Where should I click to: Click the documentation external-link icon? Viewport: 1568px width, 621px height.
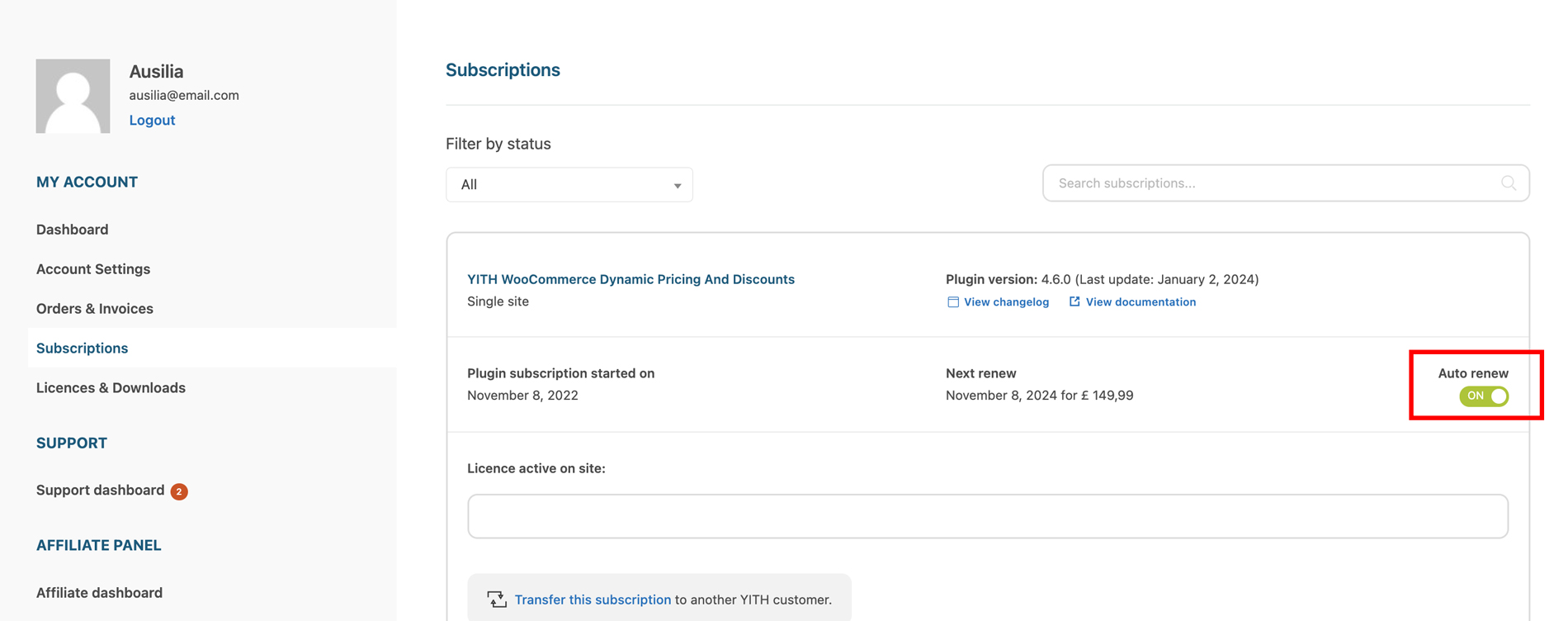click(x=1074, y=302)
